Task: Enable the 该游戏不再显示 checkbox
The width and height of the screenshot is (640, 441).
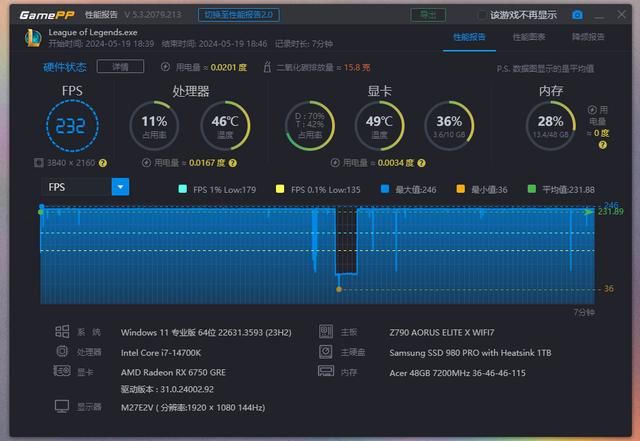Action: (x=483, y=15)
